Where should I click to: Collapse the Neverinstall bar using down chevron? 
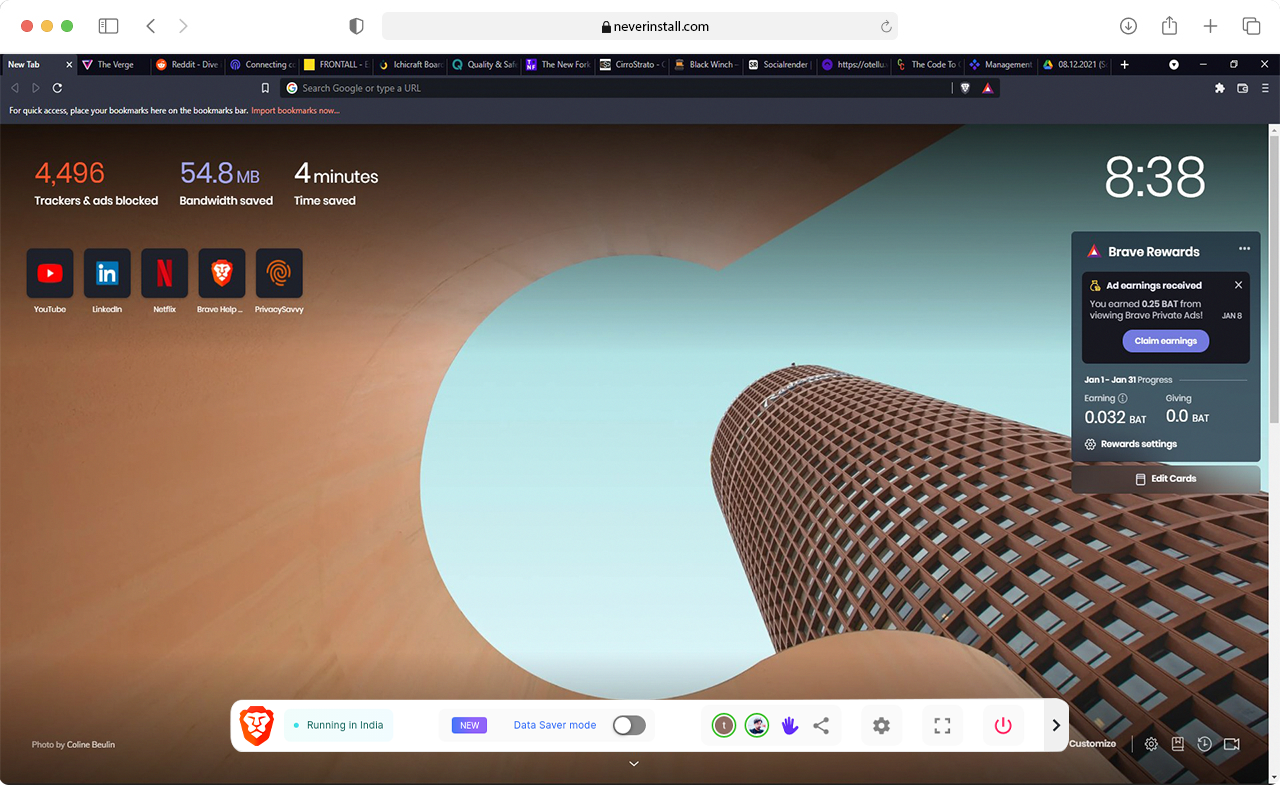click(x=634, y=764)
